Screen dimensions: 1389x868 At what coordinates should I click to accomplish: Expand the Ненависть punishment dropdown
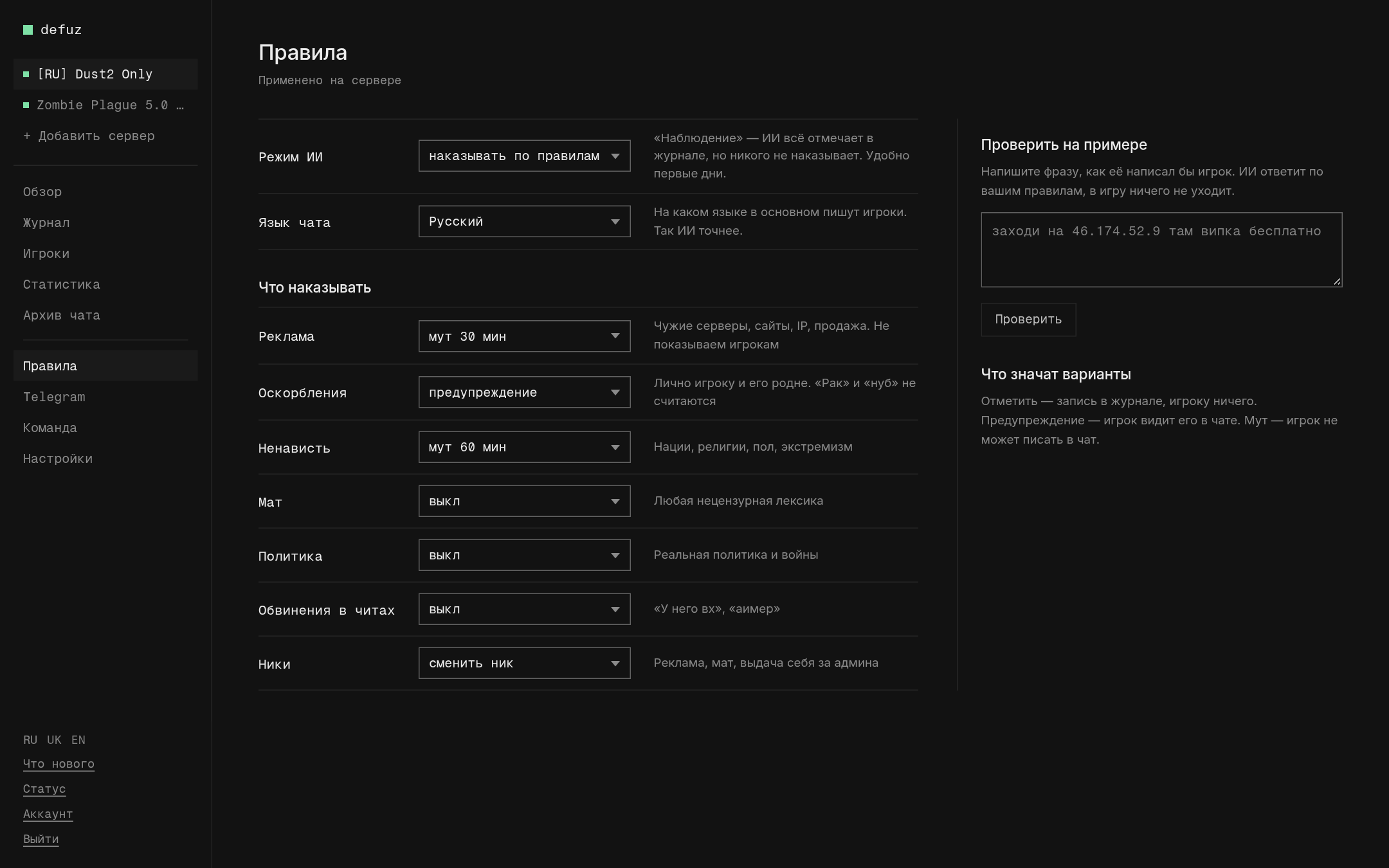point(524,447)
